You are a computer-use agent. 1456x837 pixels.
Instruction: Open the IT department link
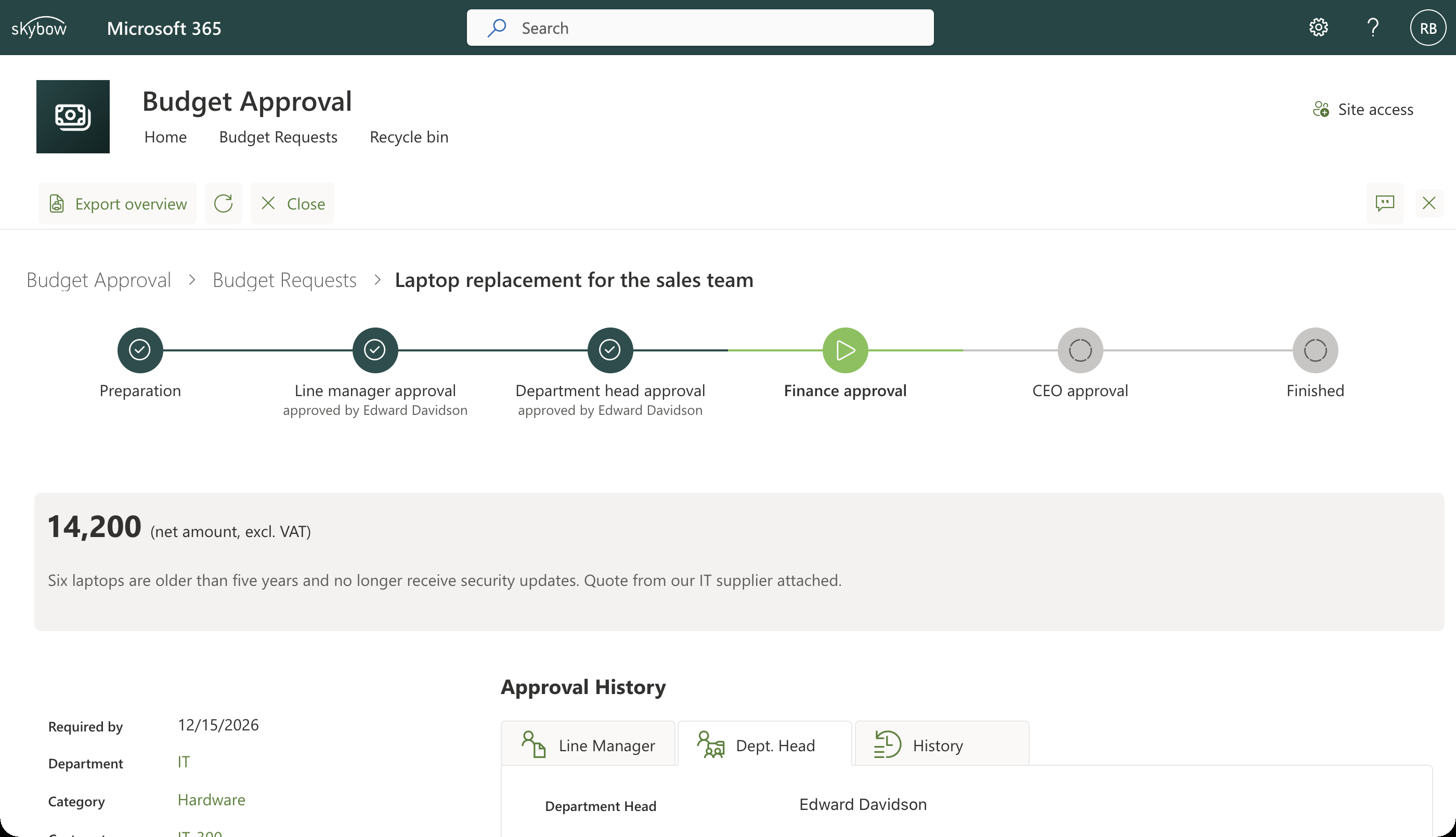[x=184, y=762]
